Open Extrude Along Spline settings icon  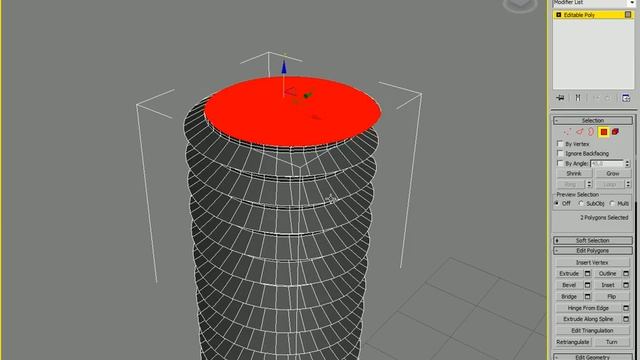coord(626,319)
